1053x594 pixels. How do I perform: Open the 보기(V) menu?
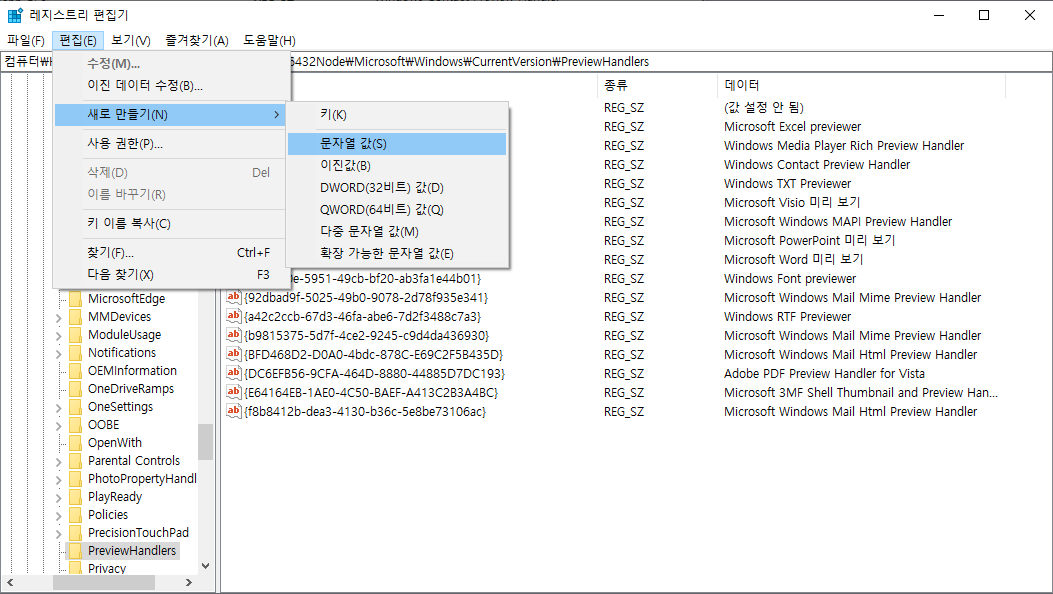pyautogui.click(x=130, y=40)
